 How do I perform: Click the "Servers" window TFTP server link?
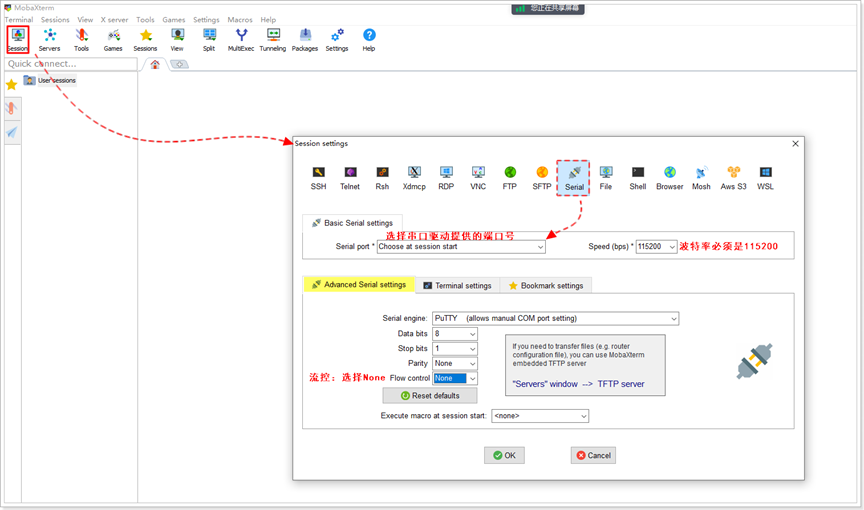pyautogui.click(x=578, y=384)
